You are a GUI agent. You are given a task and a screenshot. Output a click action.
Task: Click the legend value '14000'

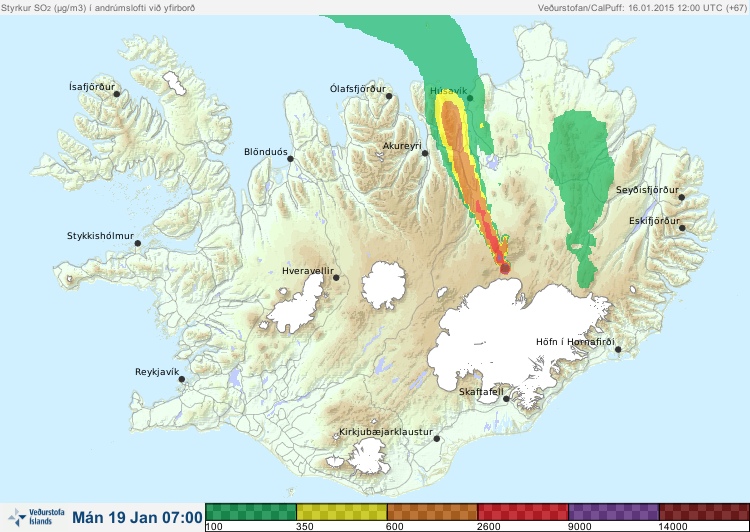[673, 527]
